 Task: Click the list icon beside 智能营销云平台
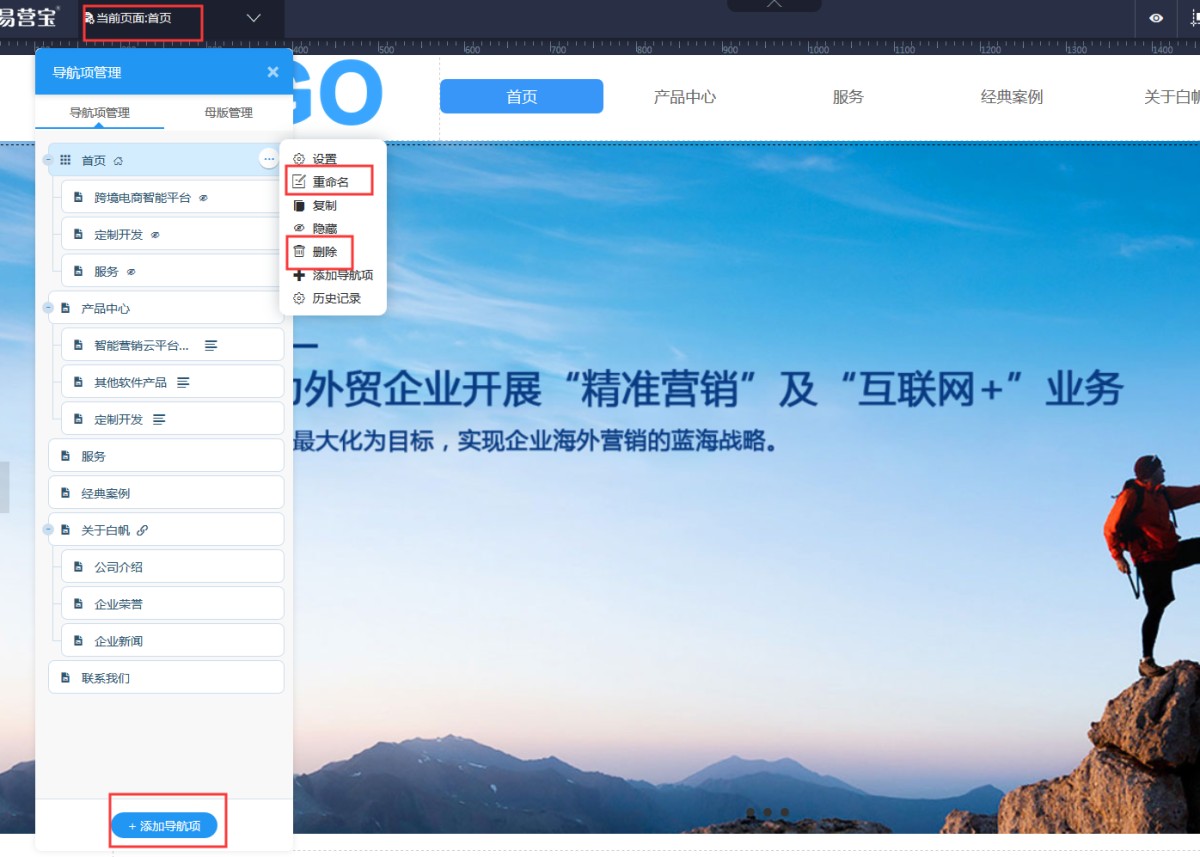point(211,345)
